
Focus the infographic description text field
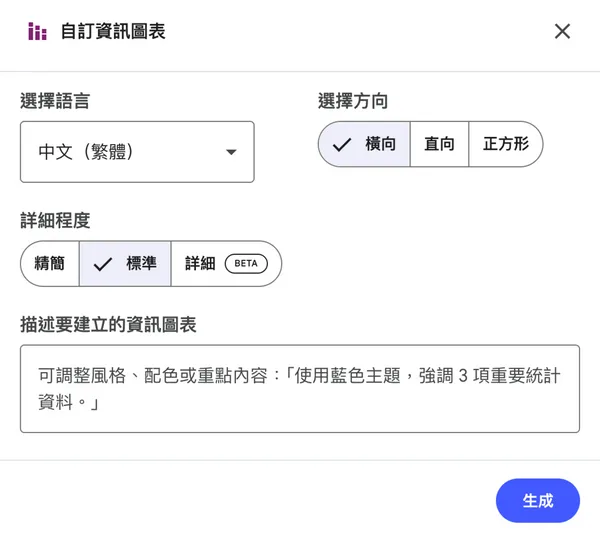[x=299, y=388]
